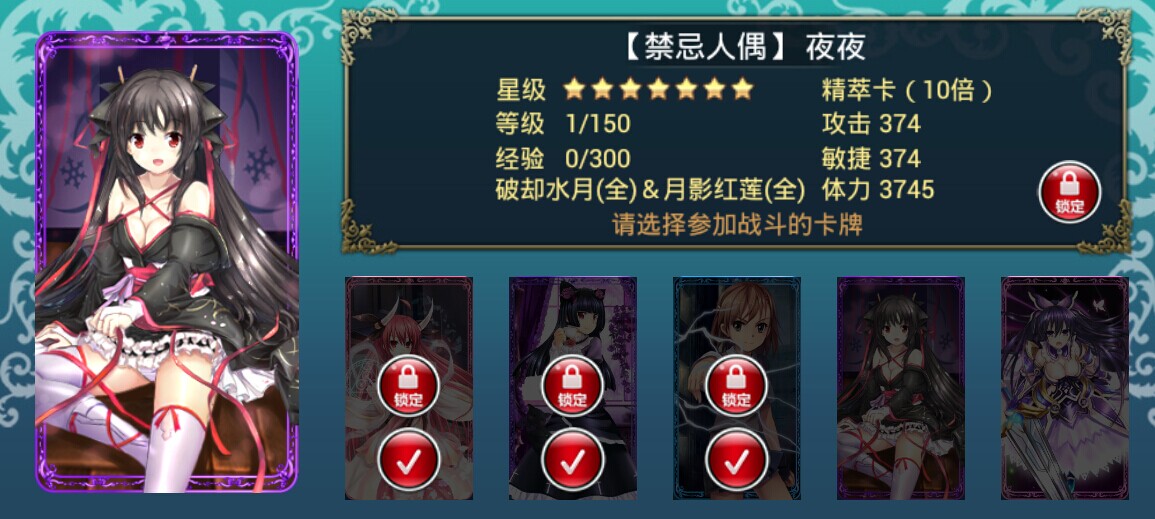1155x519 pixels.
Task: Toggle checkmark on cat-eared black-haired girl card
Action: [572, 459]
